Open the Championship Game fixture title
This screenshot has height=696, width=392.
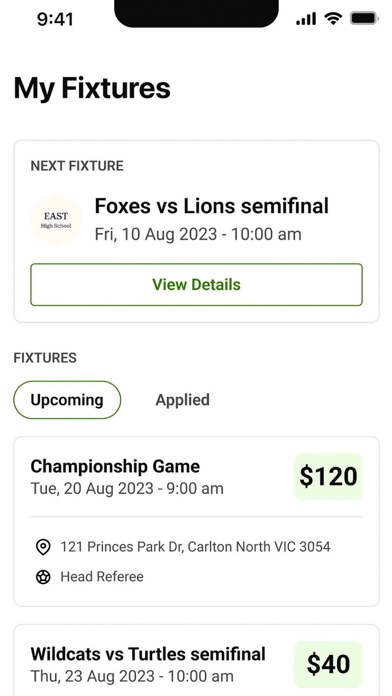click(x=115, y=467)
